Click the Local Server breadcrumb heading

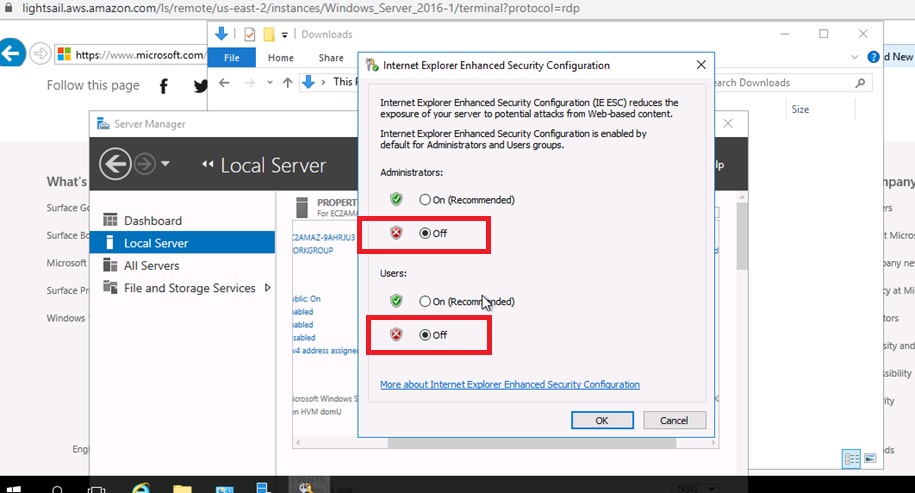click(x=273, y=165)
